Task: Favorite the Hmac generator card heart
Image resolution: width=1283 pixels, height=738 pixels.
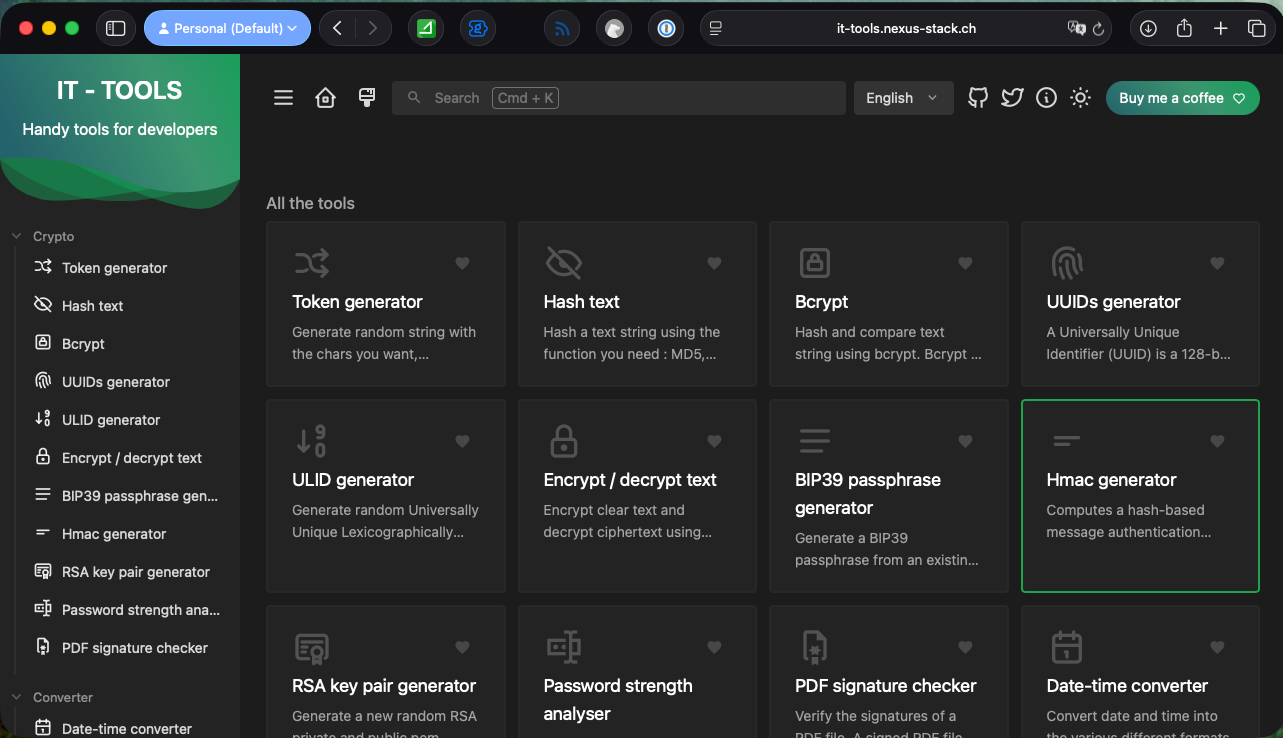Action: coord(1217,441)
